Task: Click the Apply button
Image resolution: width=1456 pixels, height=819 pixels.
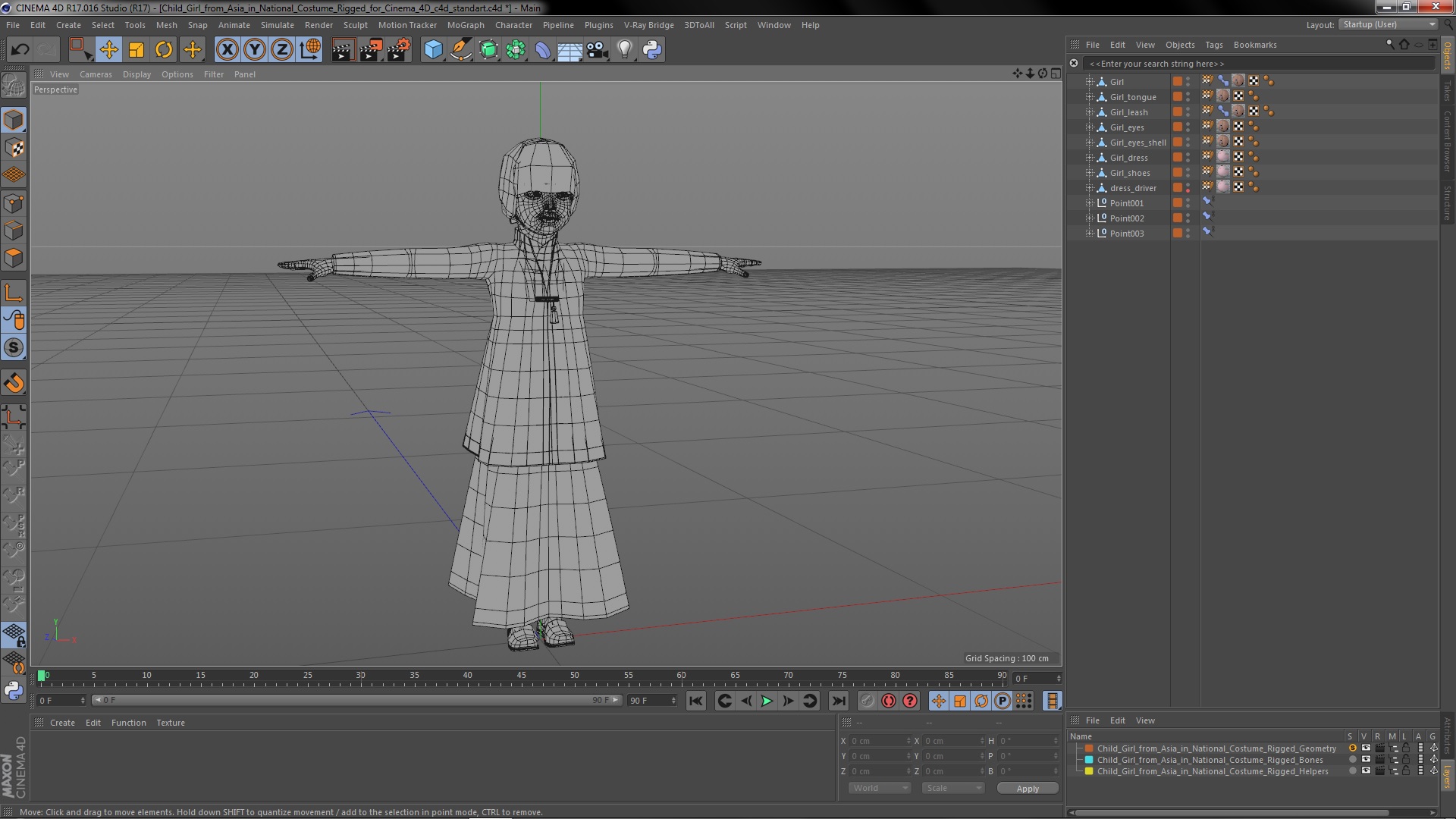Action: 1028,789
